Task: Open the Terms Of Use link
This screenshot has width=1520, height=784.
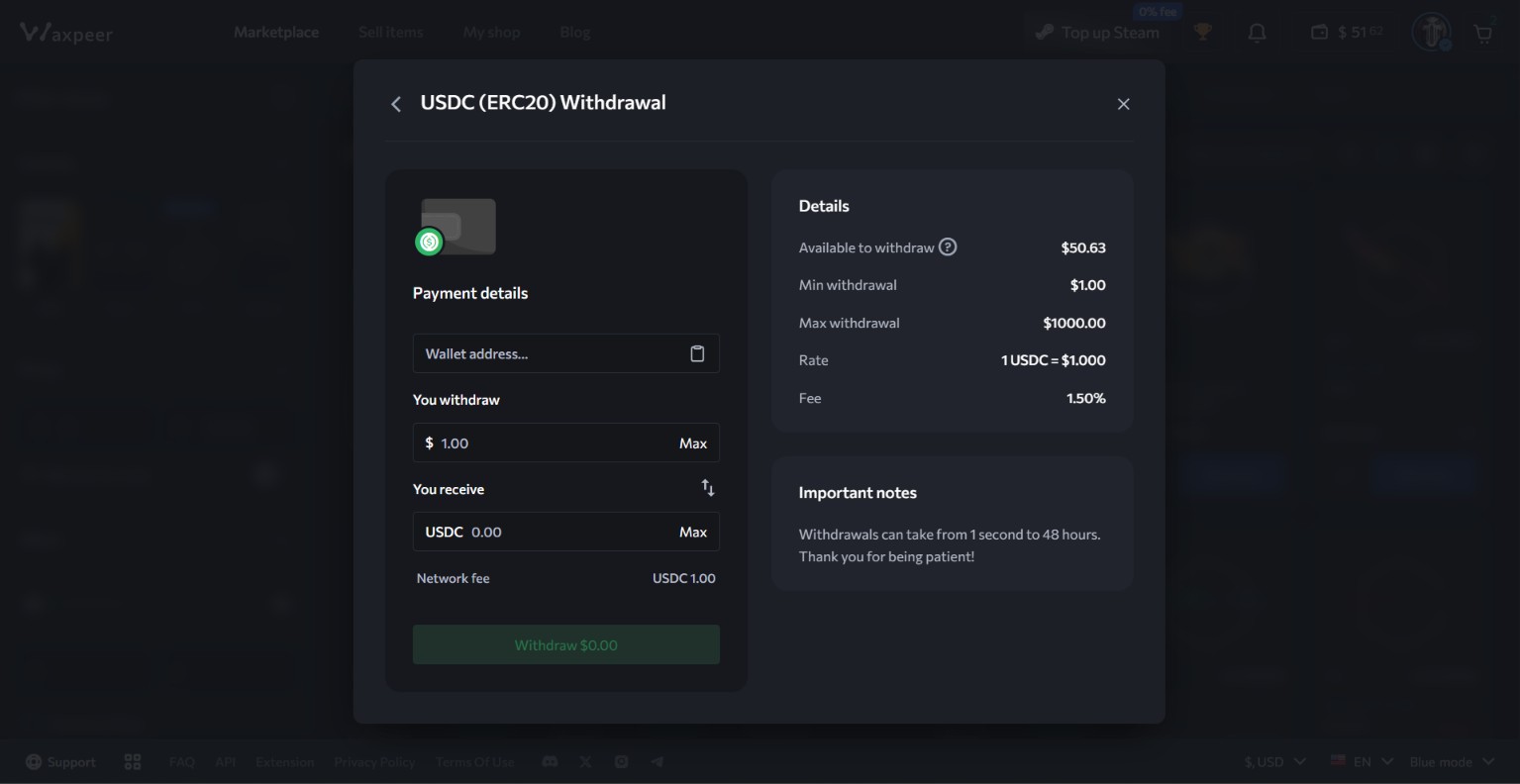Action: click(475, 762)
